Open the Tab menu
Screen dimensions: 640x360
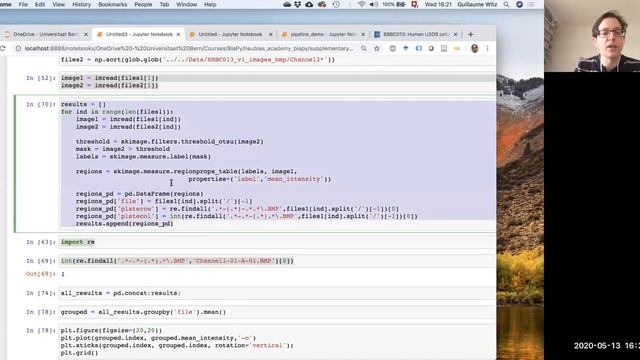click(164, 4)
